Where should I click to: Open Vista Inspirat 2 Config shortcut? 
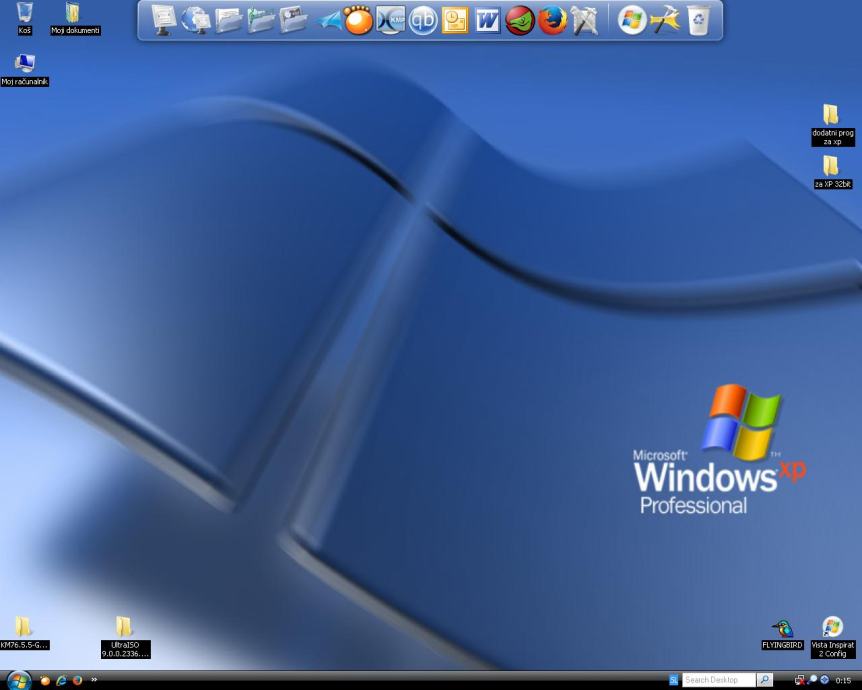(x=833, y=637)
